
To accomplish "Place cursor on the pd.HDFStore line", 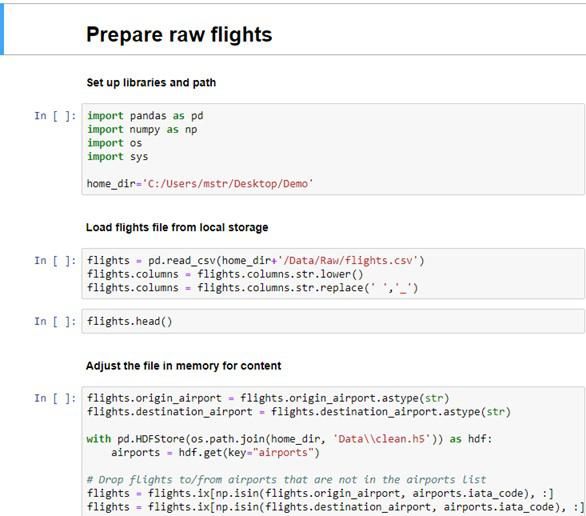I will [x=290, y=439].
